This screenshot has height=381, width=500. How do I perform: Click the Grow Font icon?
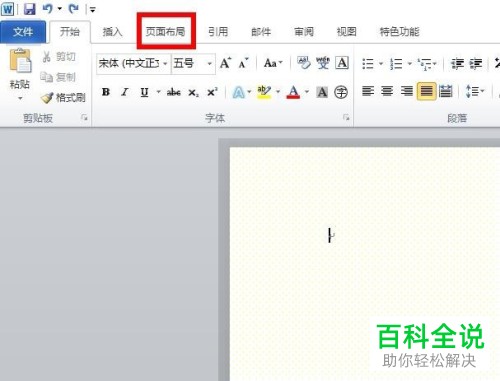tap(226, 63)
